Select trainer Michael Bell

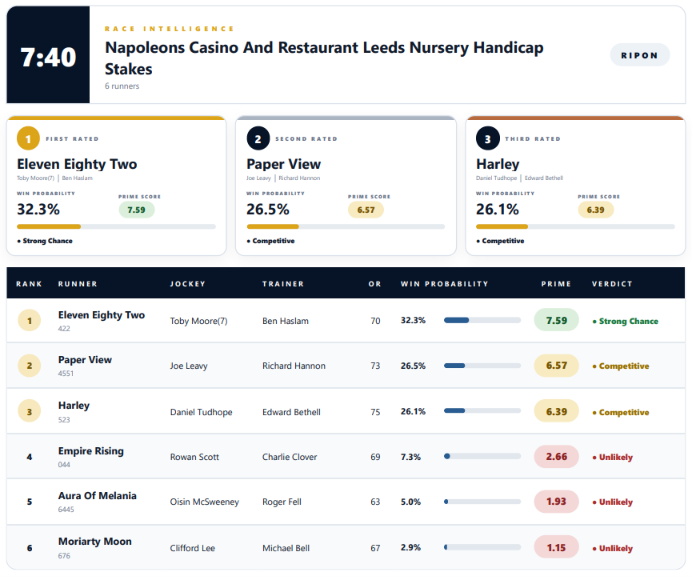[x=286, y=548]
